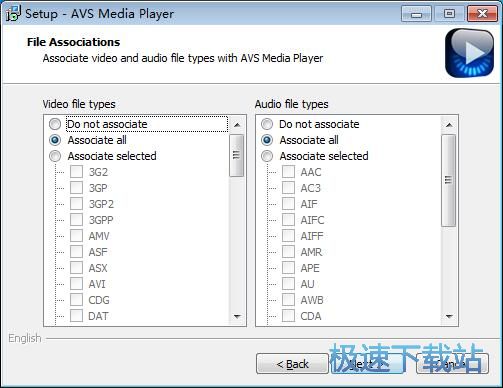Tick the DAT video checkbox
This screenshot has width=503, height=388.
tap(76, 316)
